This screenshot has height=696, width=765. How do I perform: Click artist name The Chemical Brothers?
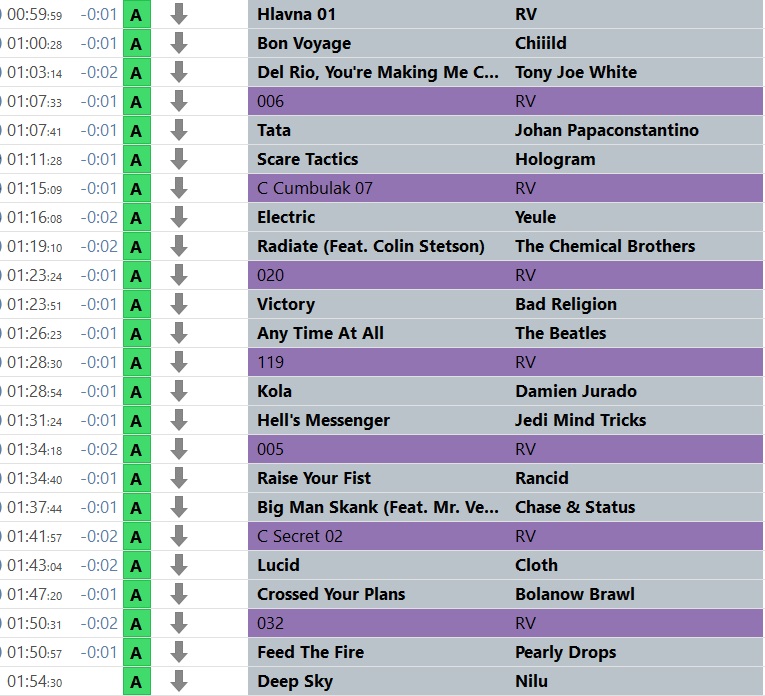click(x=605, y=246)
